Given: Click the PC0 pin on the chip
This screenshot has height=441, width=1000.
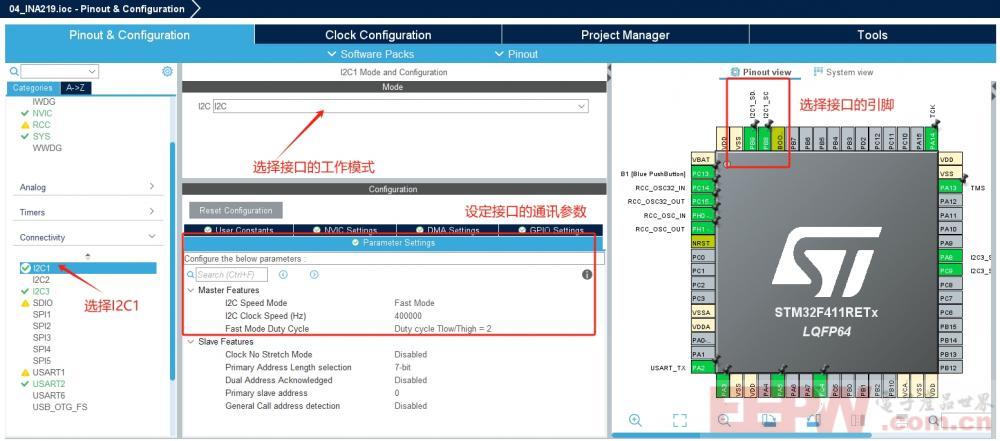Looking at the screenshot, I should [x=702, y=257].
